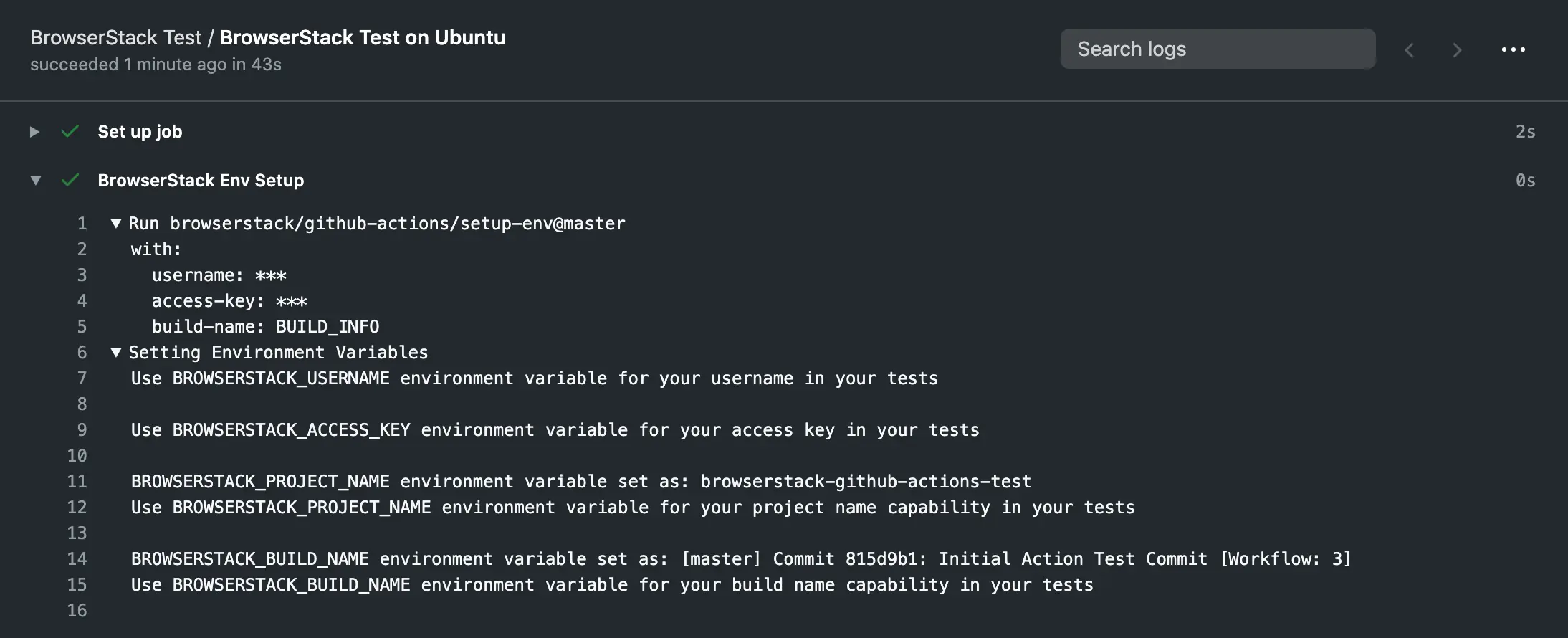Select line 11 showing BROWSERSTACK_PROJECT_NAME value
This screenshot has height=638, width=1568.
(580, 481)
